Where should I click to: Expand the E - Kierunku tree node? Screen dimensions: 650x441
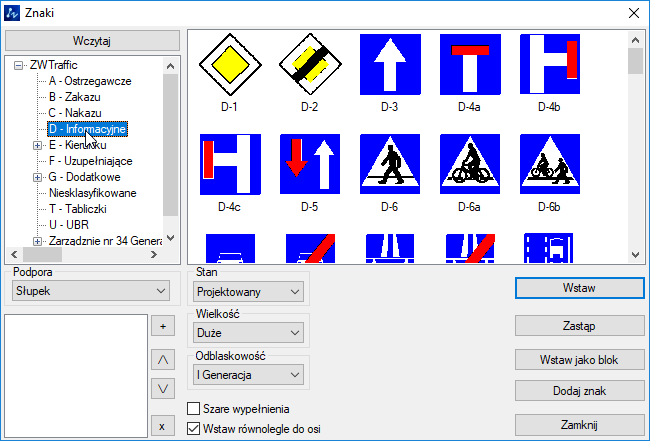[x=37, y=145]
